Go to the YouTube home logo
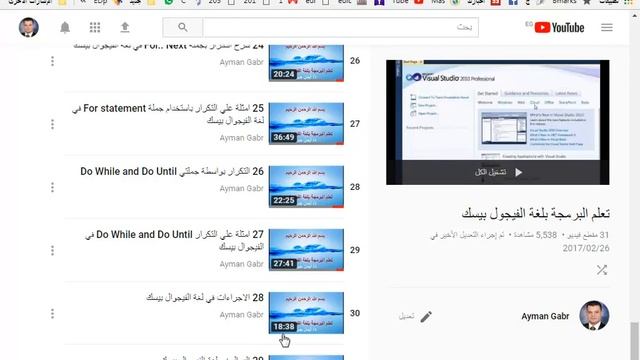The height and width of the screenshot is (360, 640). coord(559,27)
